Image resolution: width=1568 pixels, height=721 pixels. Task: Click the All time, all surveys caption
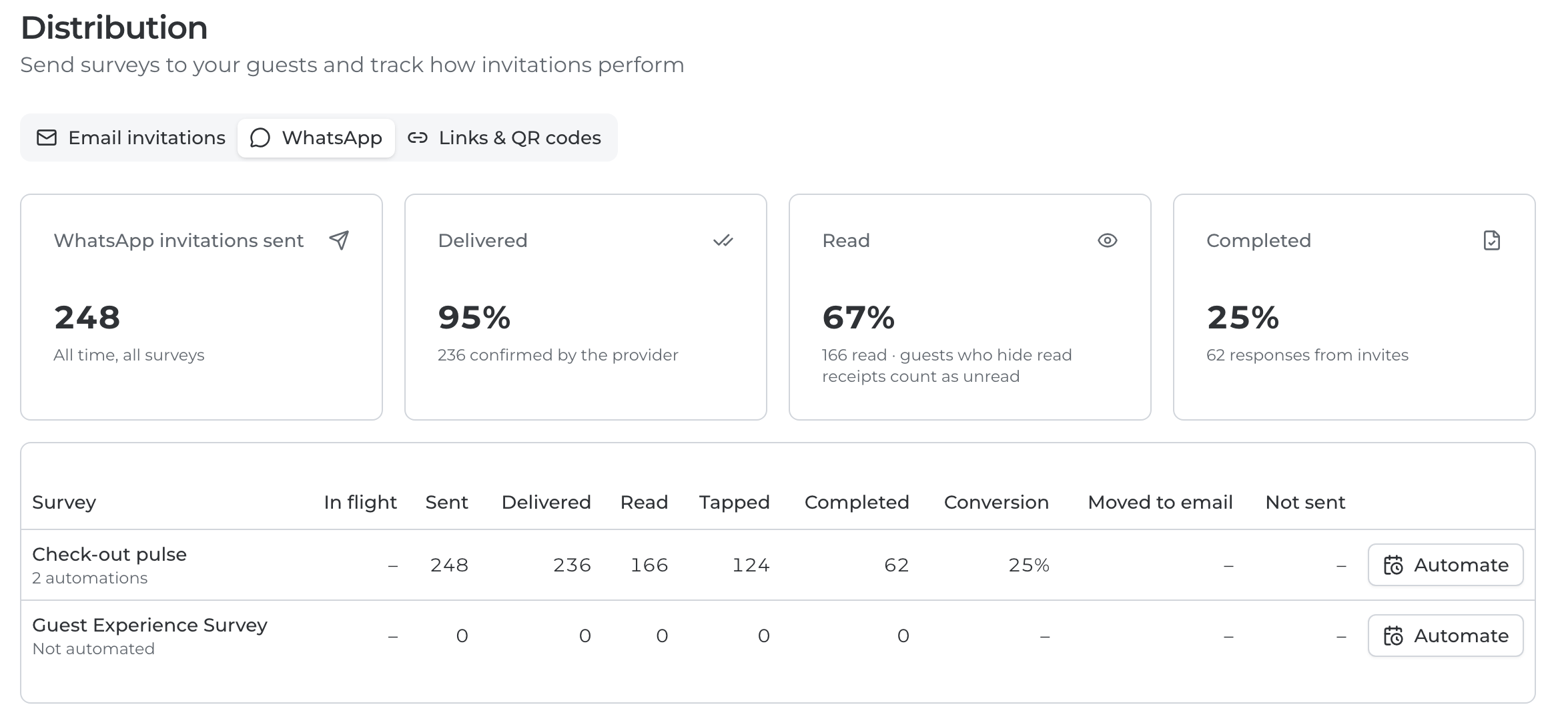(x=129, y=355)
